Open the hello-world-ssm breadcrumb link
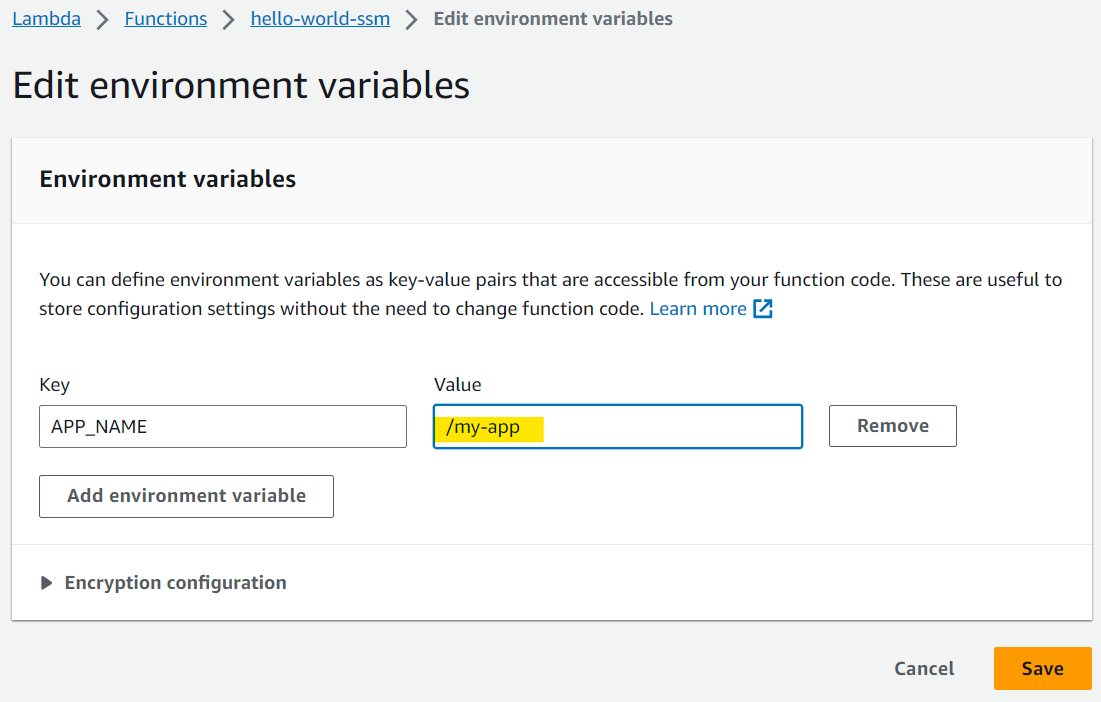 click(320, 19)
